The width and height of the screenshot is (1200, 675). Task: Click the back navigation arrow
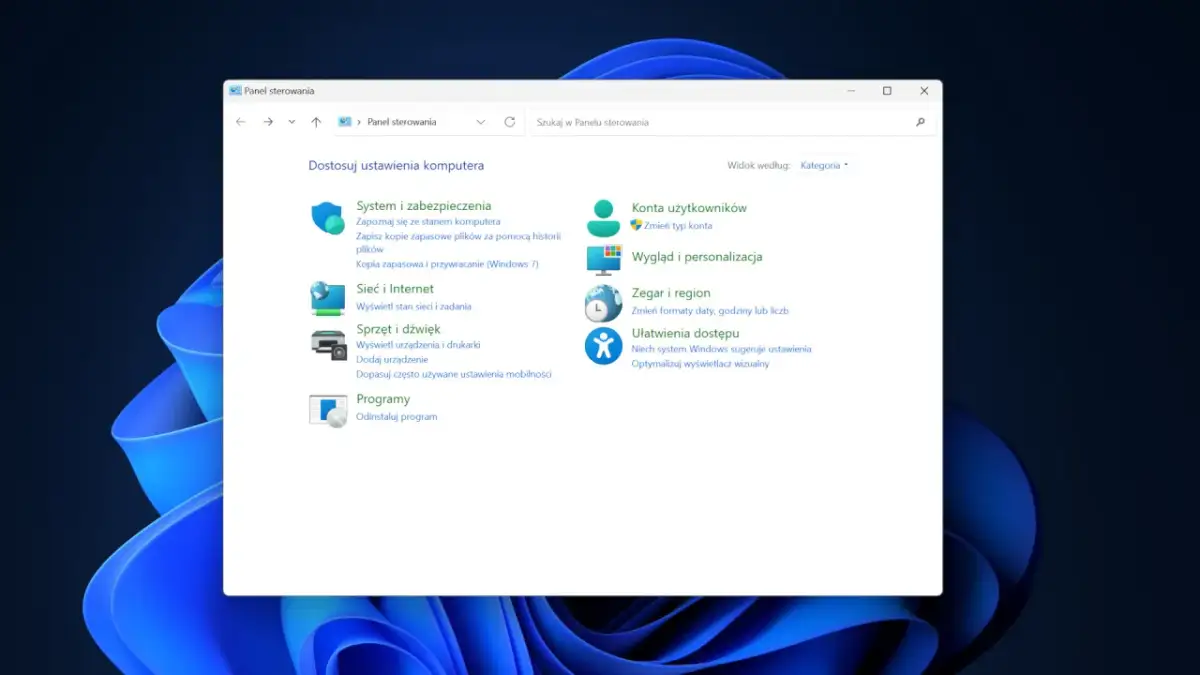click(241, 122)
